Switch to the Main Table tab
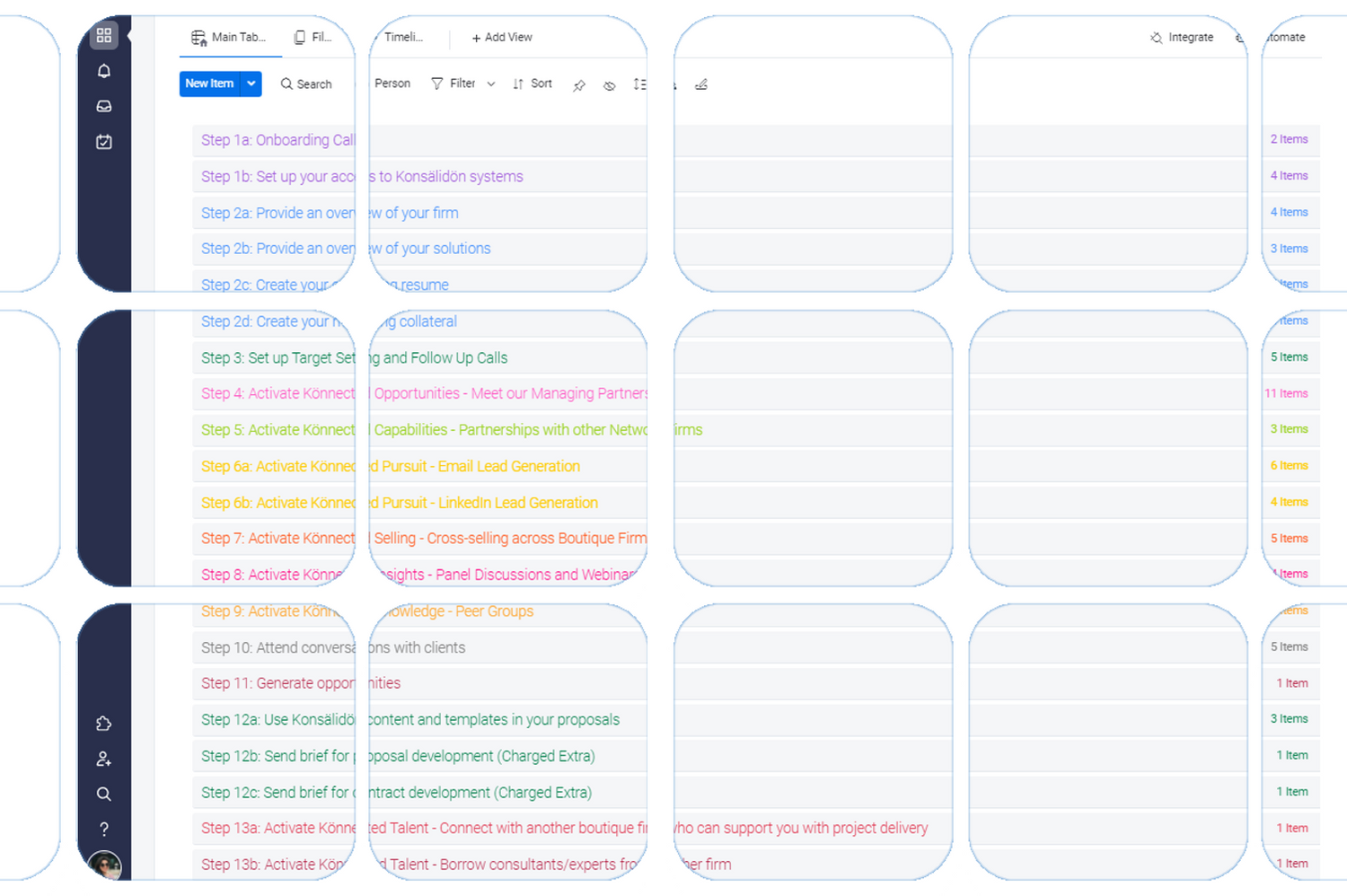The image size is (1347, 896). (230, 38)
